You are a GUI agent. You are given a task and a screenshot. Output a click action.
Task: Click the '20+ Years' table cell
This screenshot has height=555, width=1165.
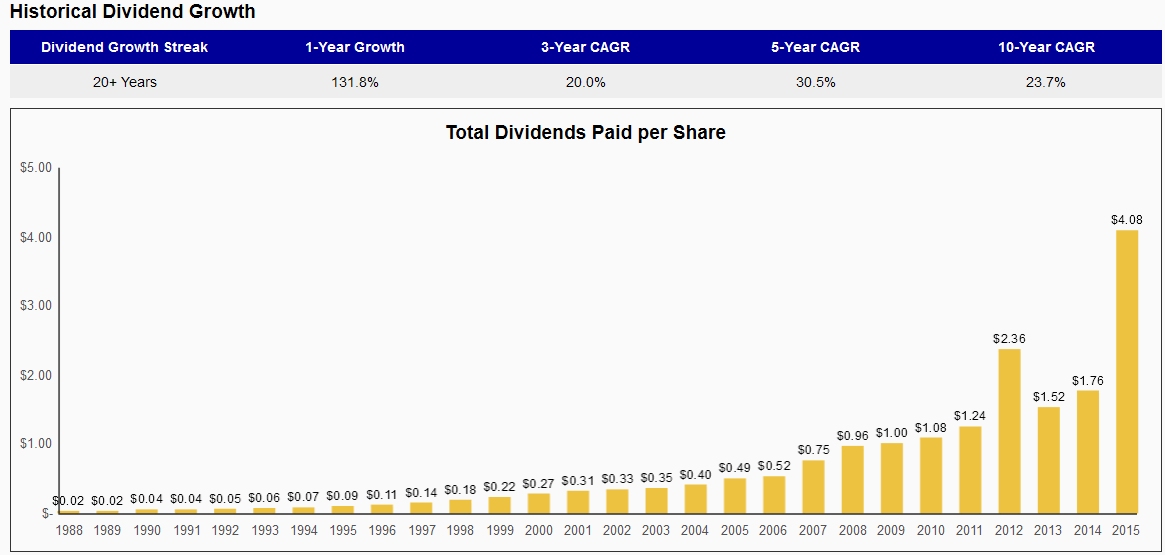[x=125, y=82]
